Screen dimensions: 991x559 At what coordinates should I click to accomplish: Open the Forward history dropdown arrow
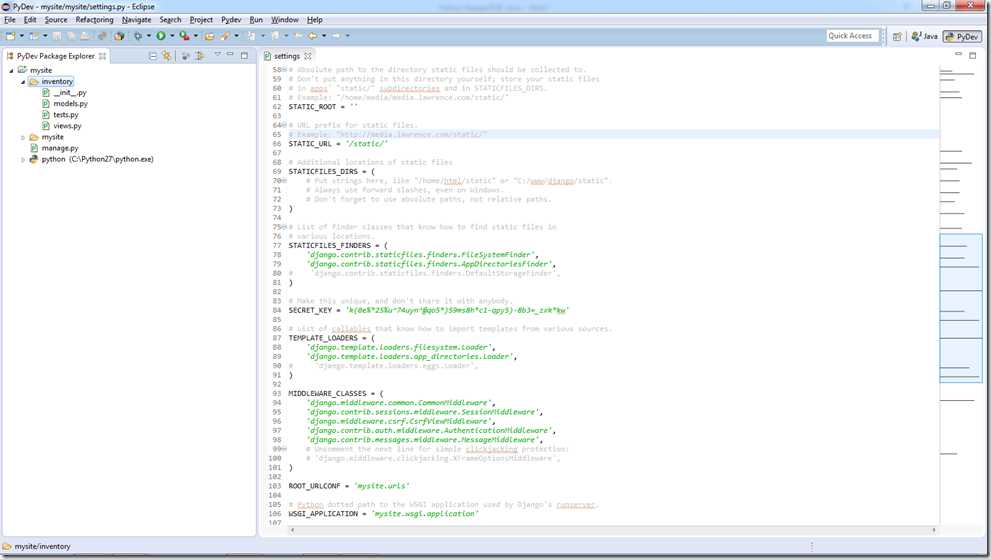point(348,36)
